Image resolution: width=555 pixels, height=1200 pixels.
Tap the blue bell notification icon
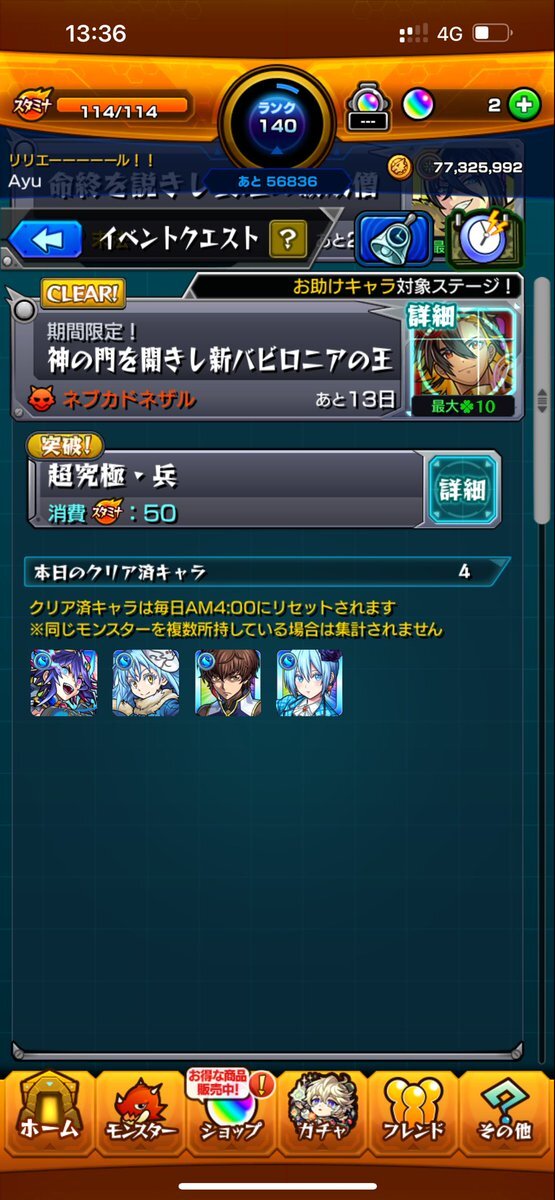pos(395,238)
